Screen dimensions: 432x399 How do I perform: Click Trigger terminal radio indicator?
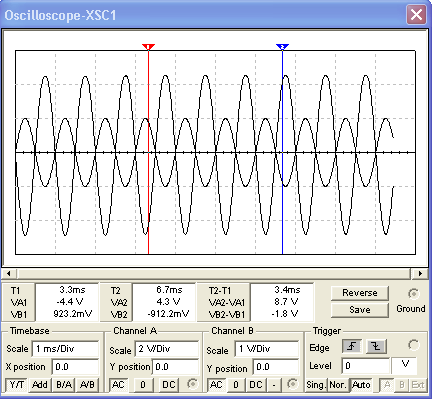tap(414, 345)
